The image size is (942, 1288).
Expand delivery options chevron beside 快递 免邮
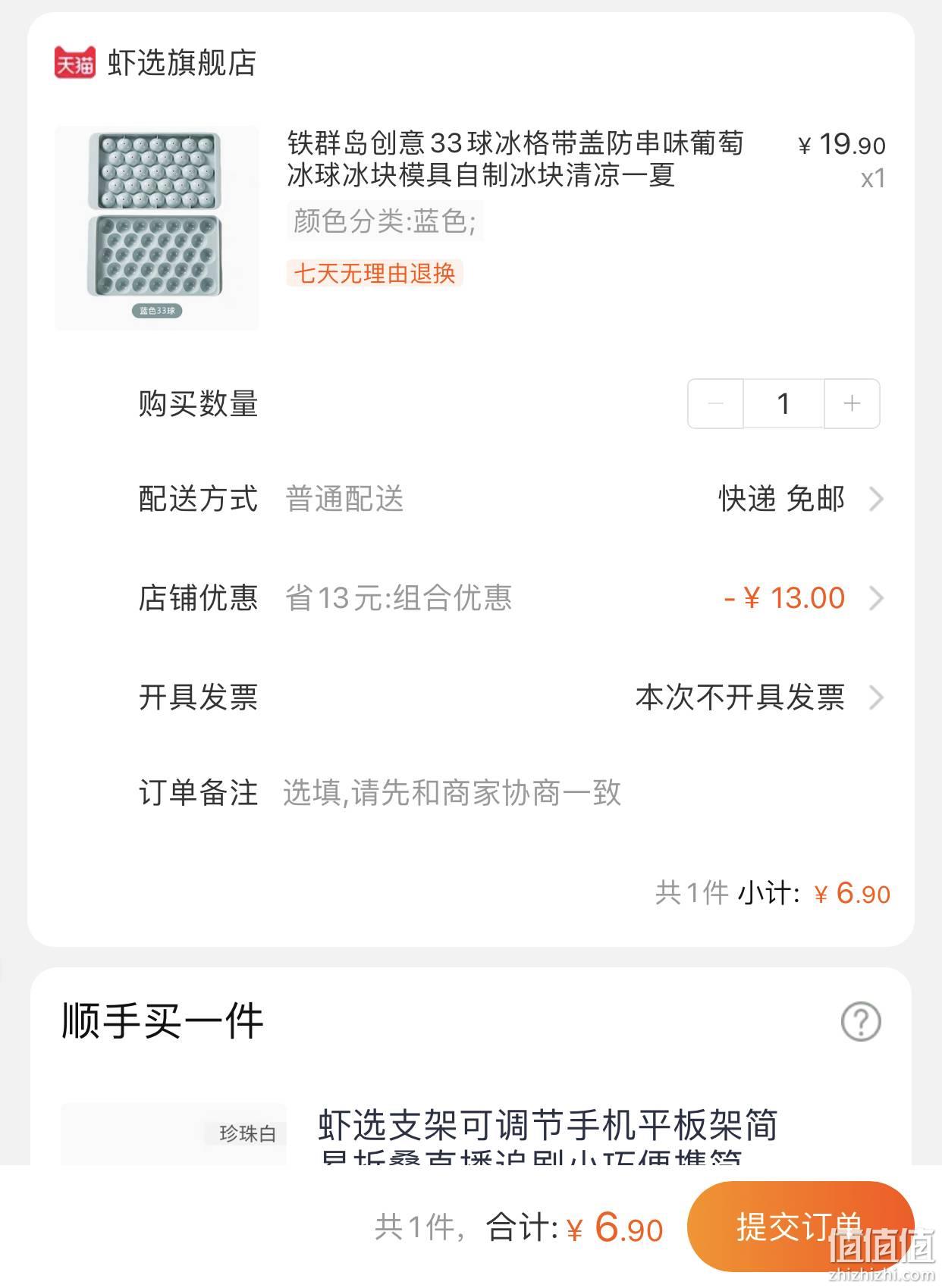876,500
